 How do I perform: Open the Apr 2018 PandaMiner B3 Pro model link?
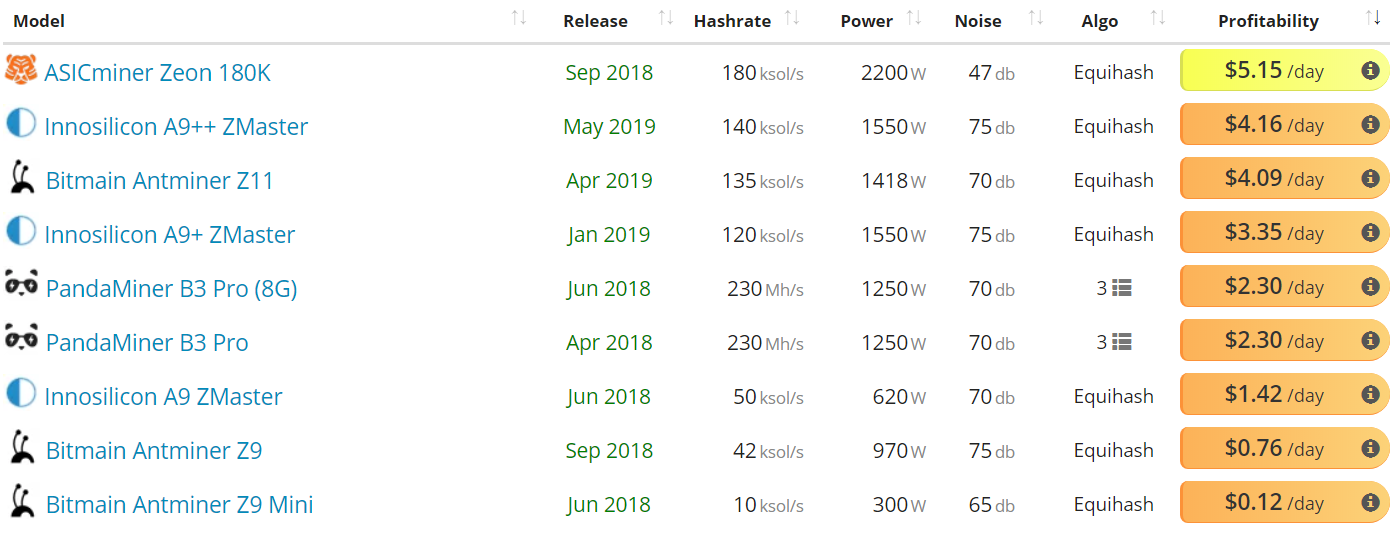tap(147, 342)
